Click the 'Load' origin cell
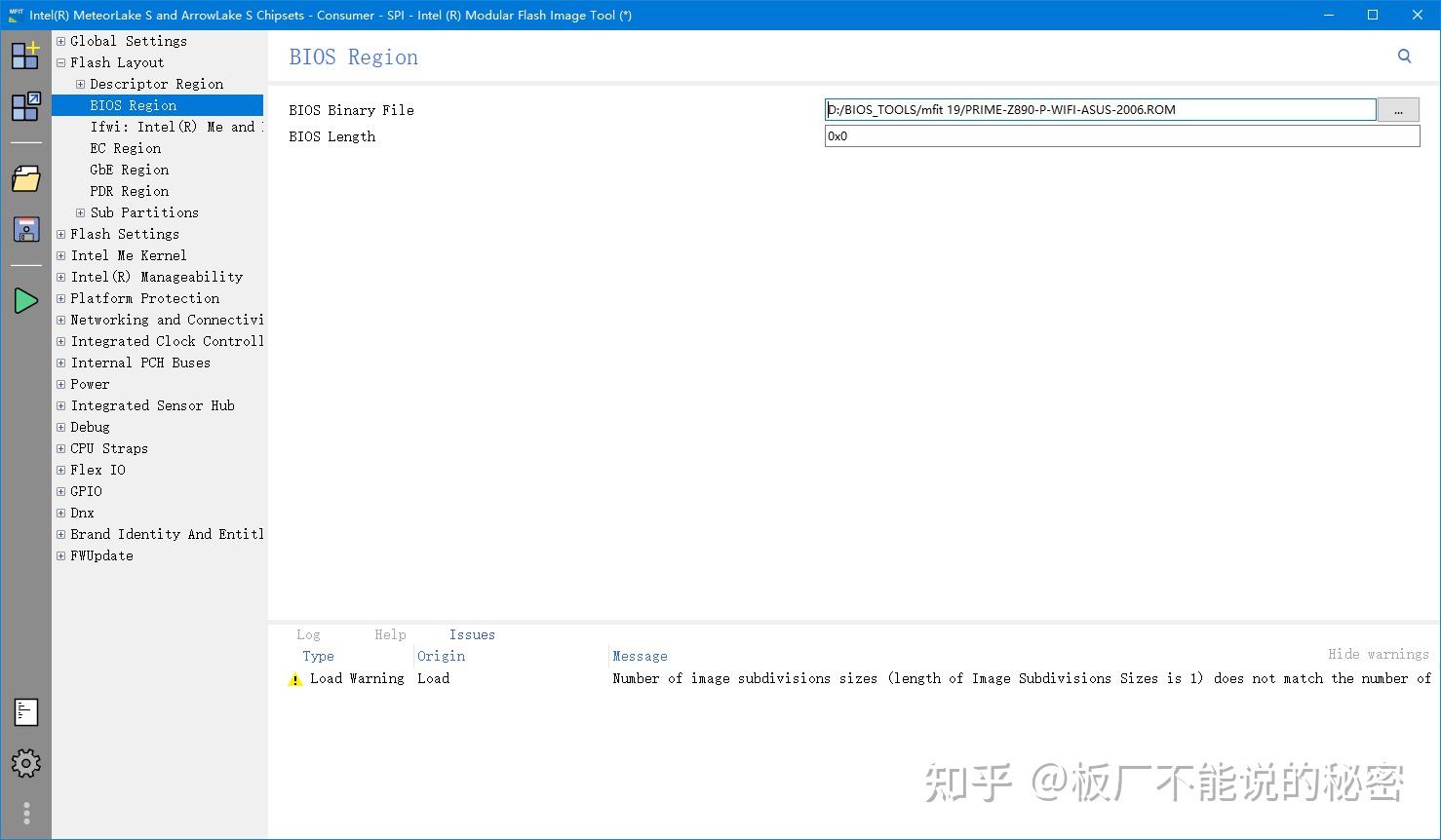 point(433,678)
